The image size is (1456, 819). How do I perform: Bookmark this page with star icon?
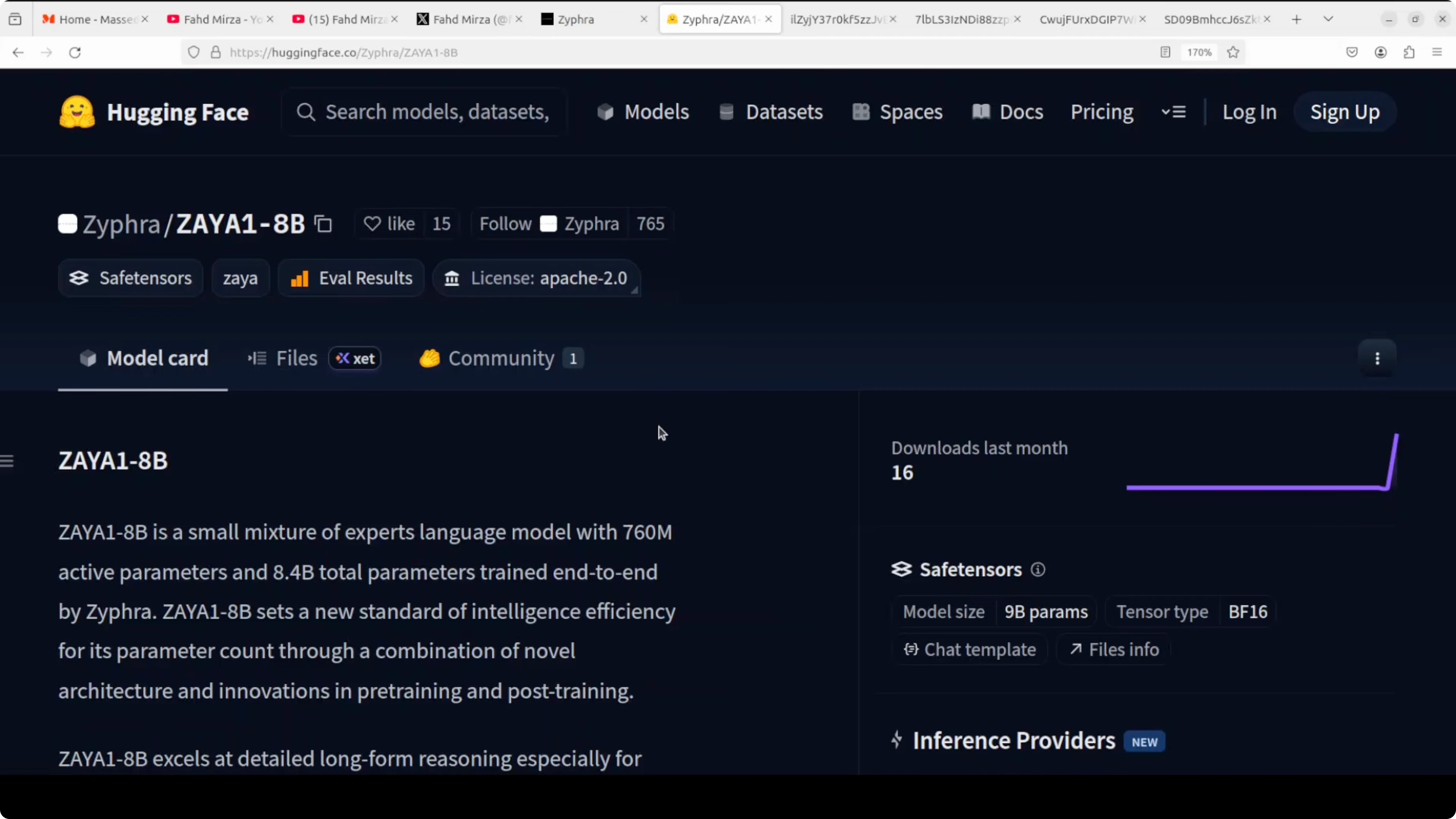1233,53
